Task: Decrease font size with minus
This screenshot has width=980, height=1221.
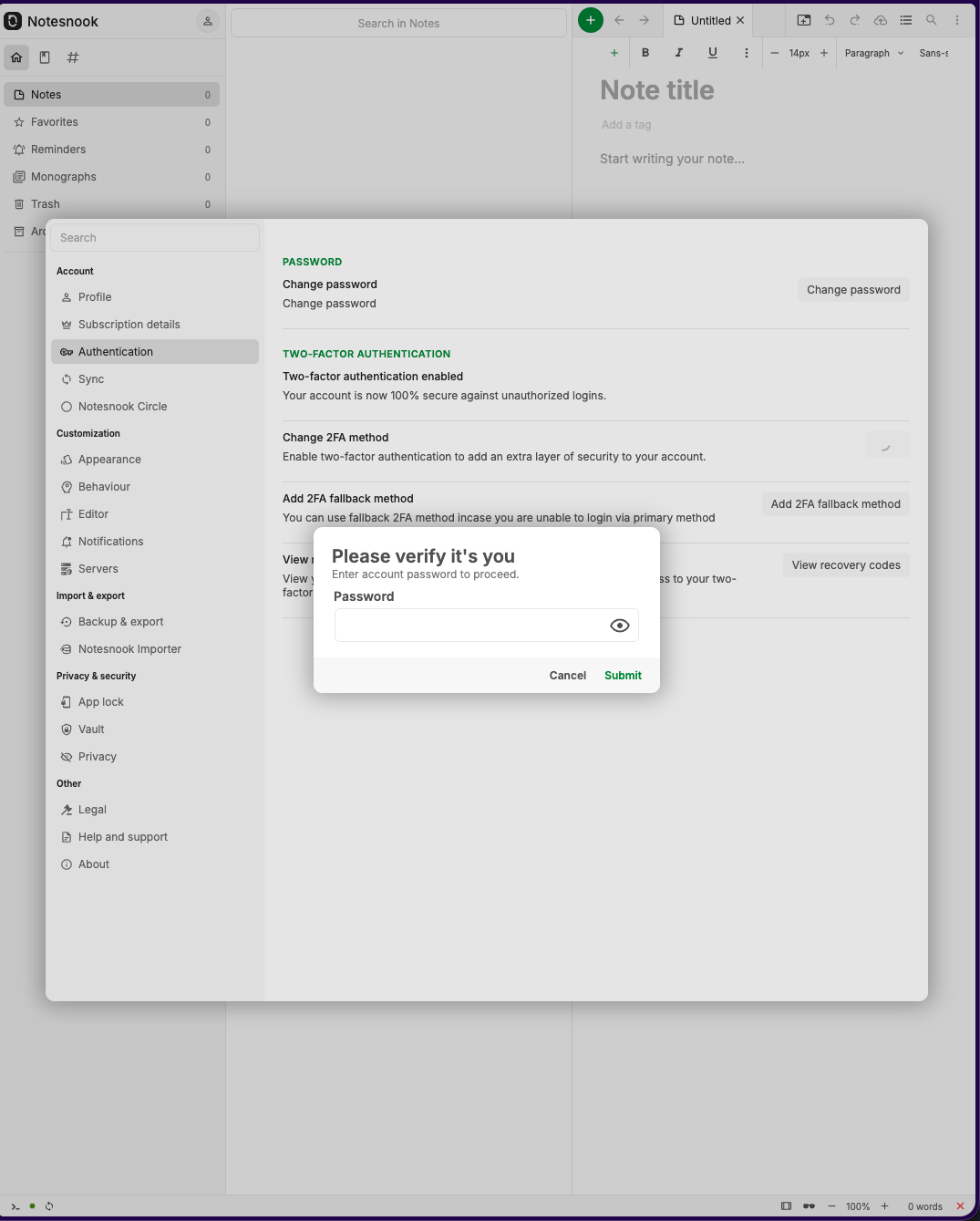Action: tap(775, 53)
